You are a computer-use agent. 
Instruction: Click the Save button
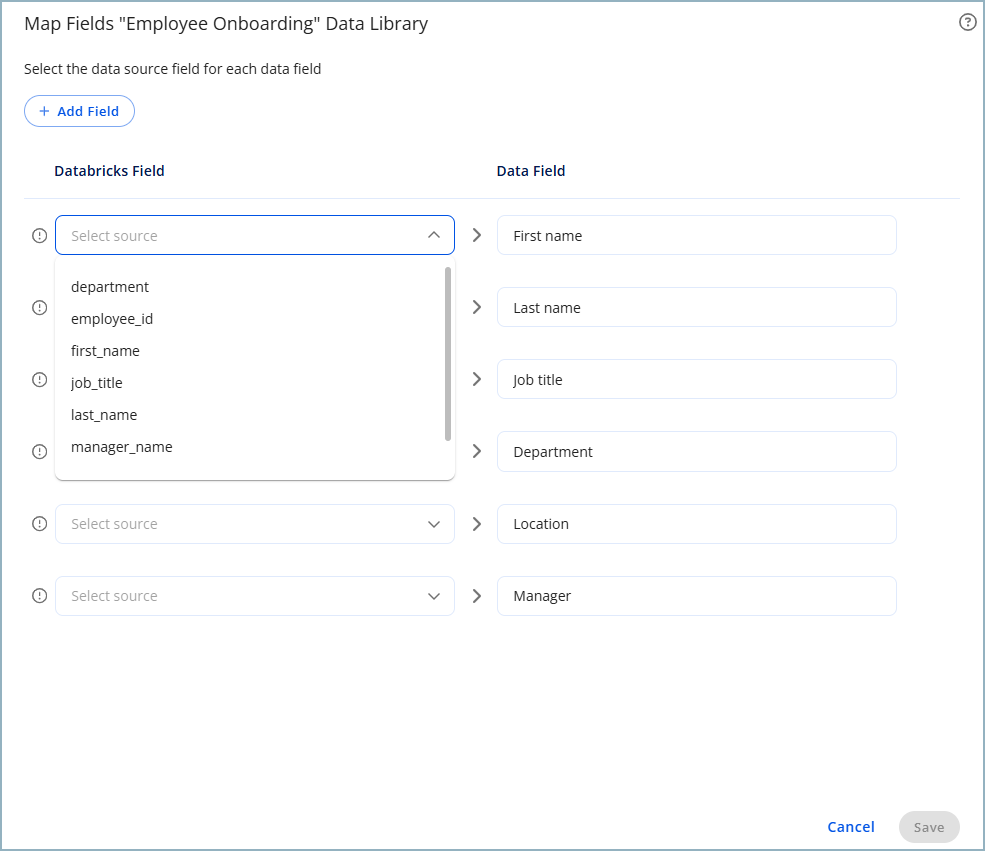[x=928, y=827]
